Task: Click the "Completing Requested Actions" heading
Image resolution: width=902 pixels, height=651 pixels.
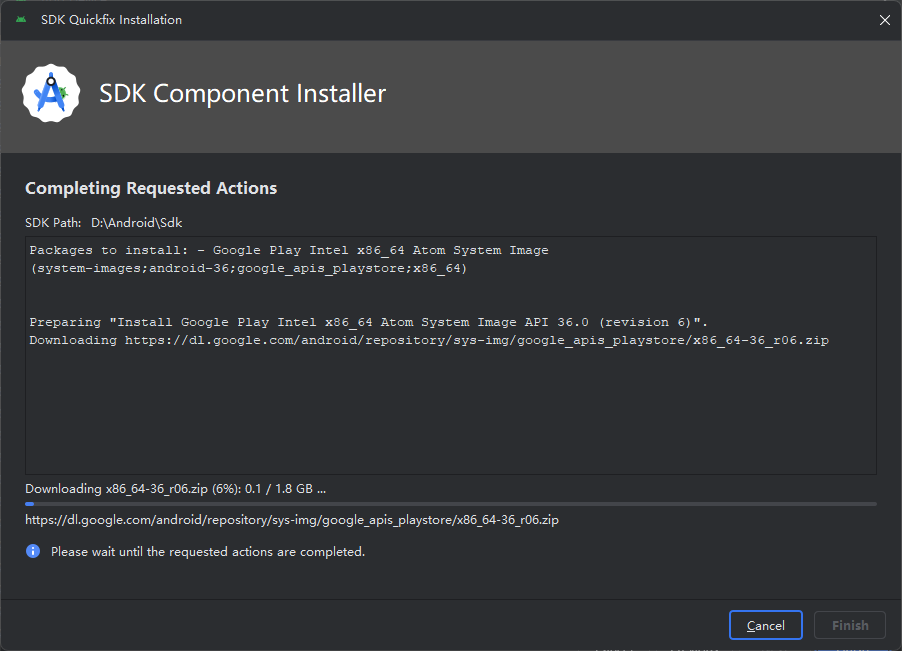Action: tap(151, 188)
